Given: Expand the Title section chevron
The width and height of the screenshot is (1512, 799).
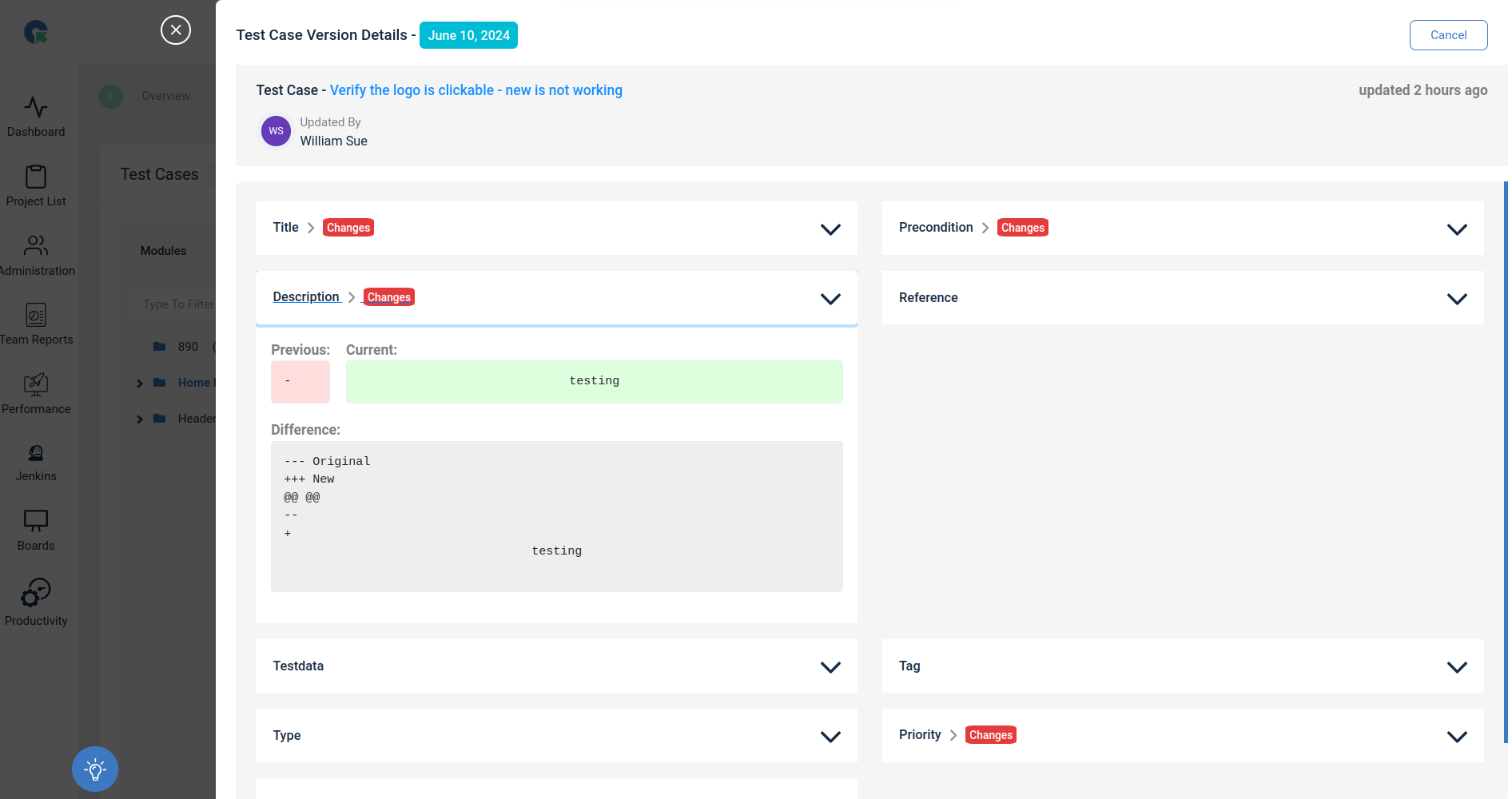Looking at the screenshot, I should point(830,229).
